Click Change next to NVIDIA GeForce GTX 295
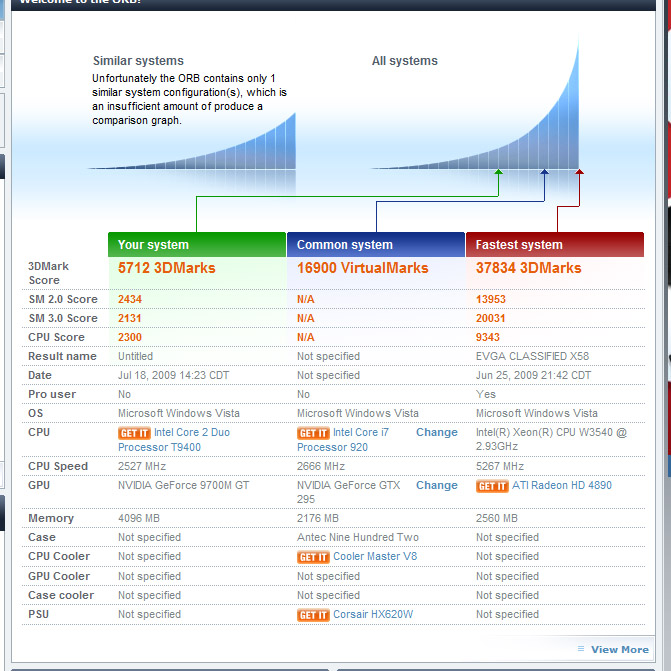The image size is (671, 671). 436,485
